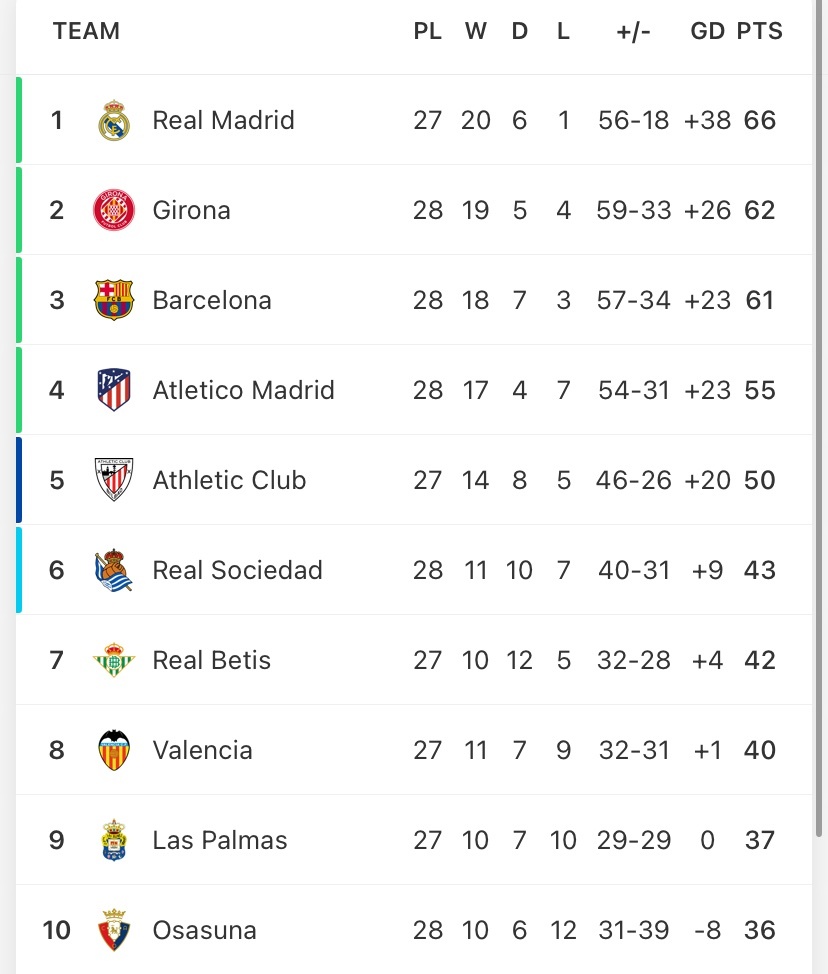Open the Real Madrid team name link

tap(223, 121)
